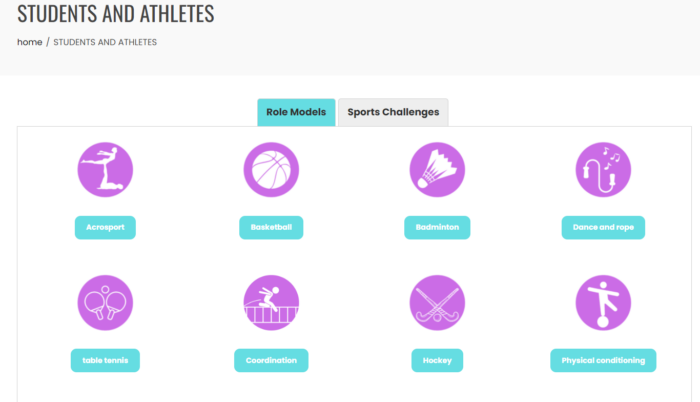Screen dimensions: 700x402
Task: Select the Acrosport gymnasts icon
Action: click(x=105, y=170)
